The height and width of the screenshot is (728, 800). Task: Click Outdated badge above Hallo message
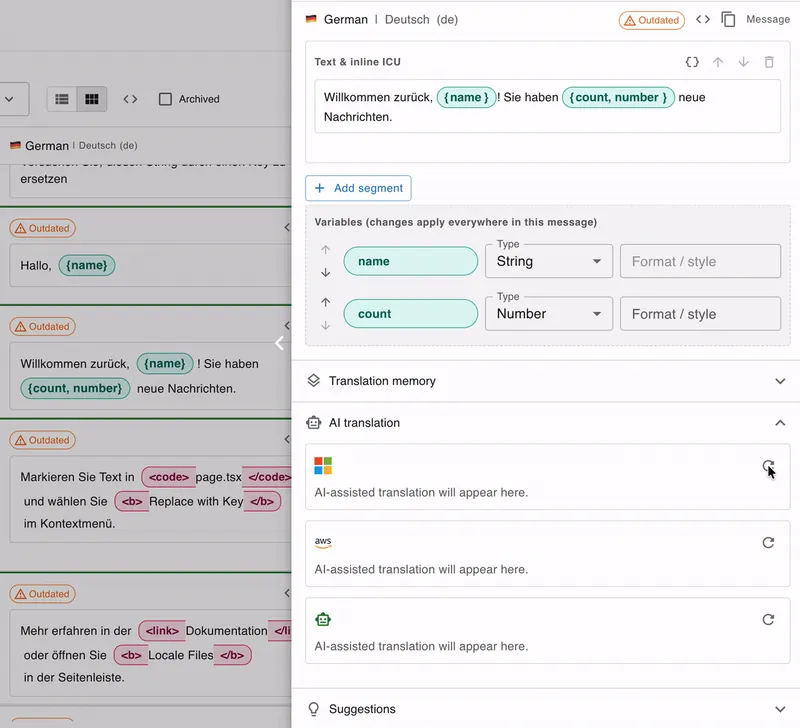[42, 228]
